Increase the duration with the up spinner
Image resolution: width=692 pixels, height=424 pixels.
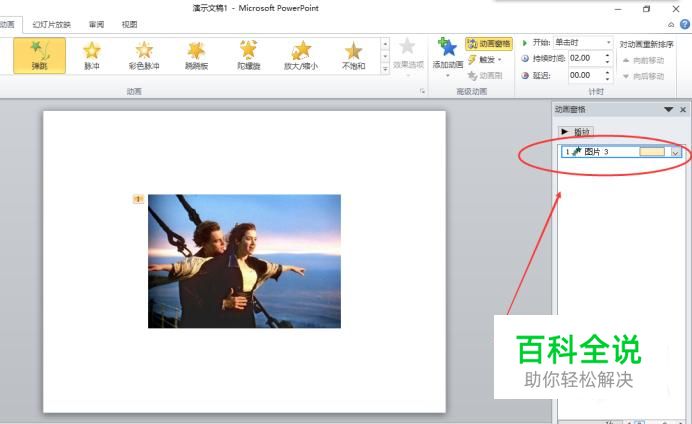tap(608, 55)
